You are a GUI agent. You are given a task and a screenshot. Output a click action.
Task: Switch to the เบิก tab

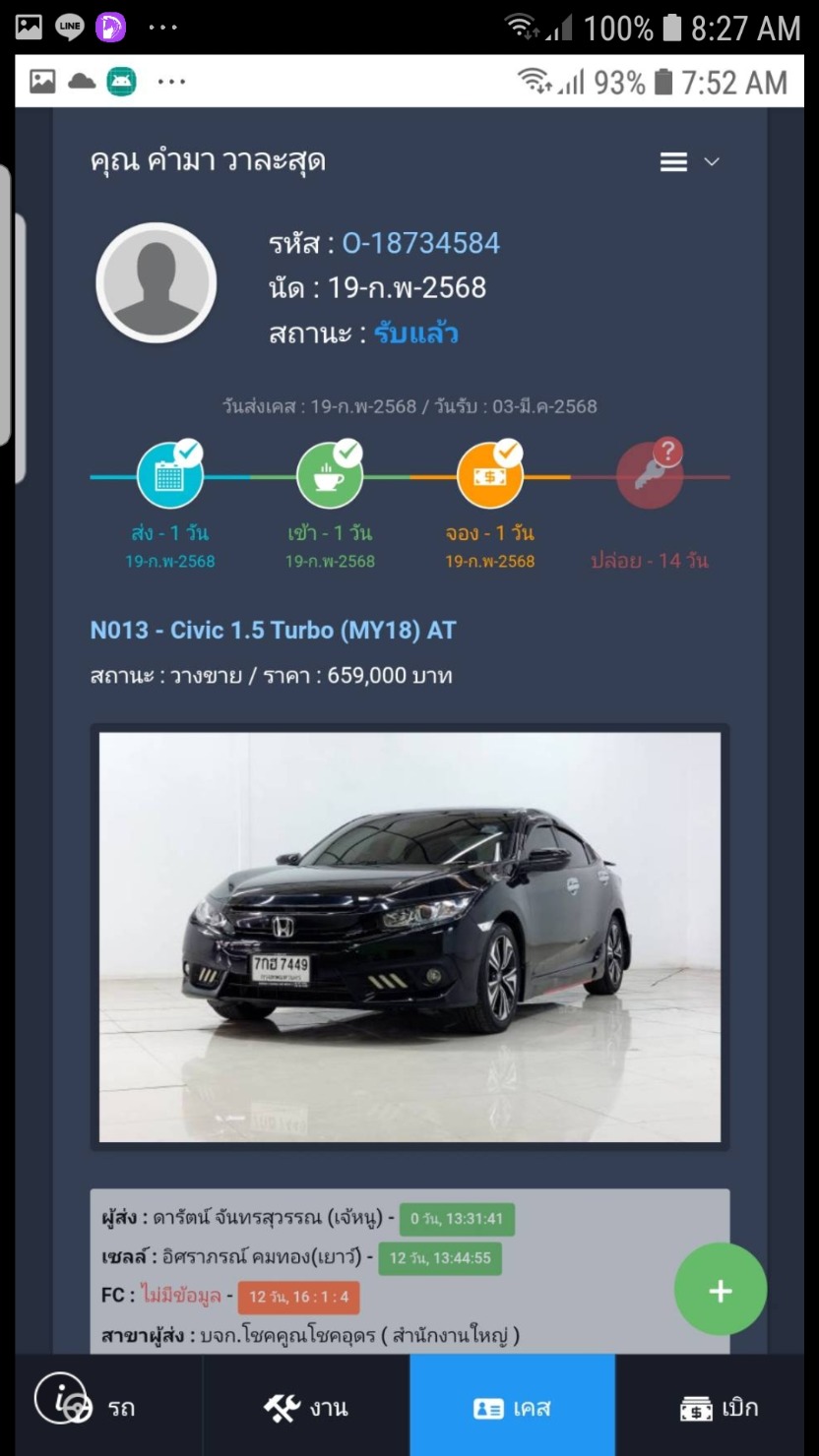pyautogui.click(x=718, y=1405)
